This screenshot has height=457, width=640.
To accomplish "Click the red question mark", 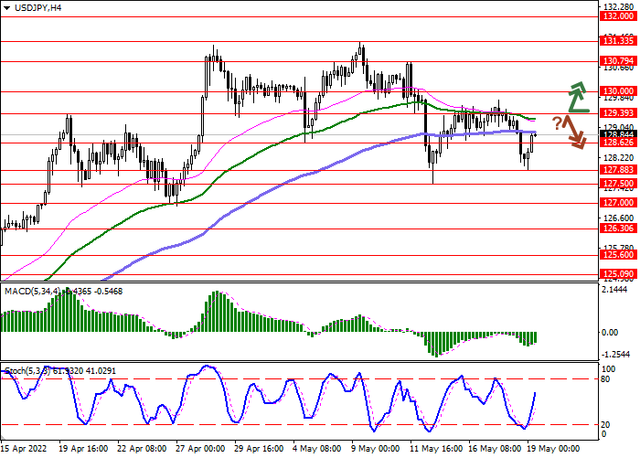I will 557,123.
